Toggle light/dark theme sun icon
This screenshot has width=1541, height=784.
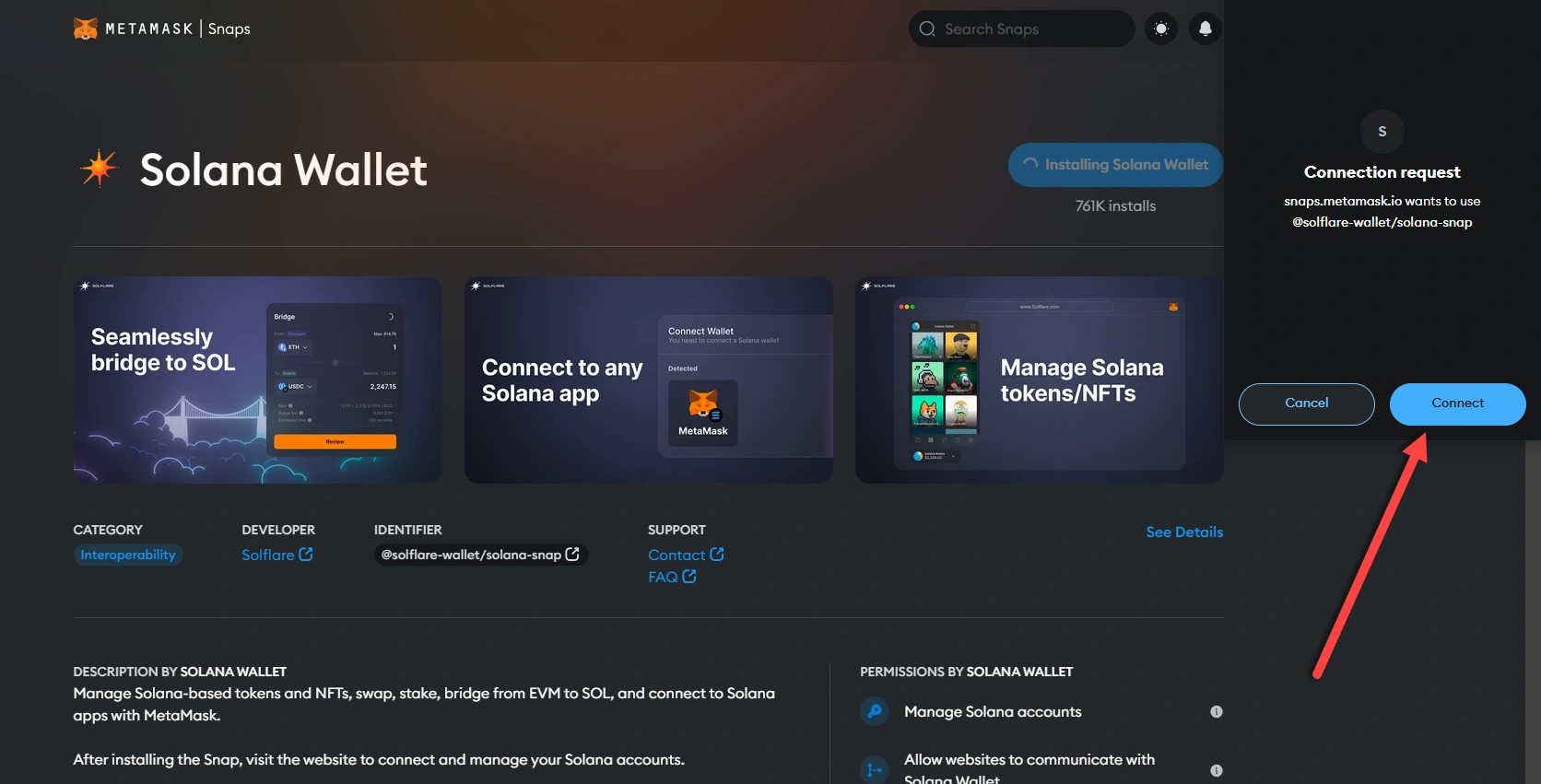point(1161,29)
